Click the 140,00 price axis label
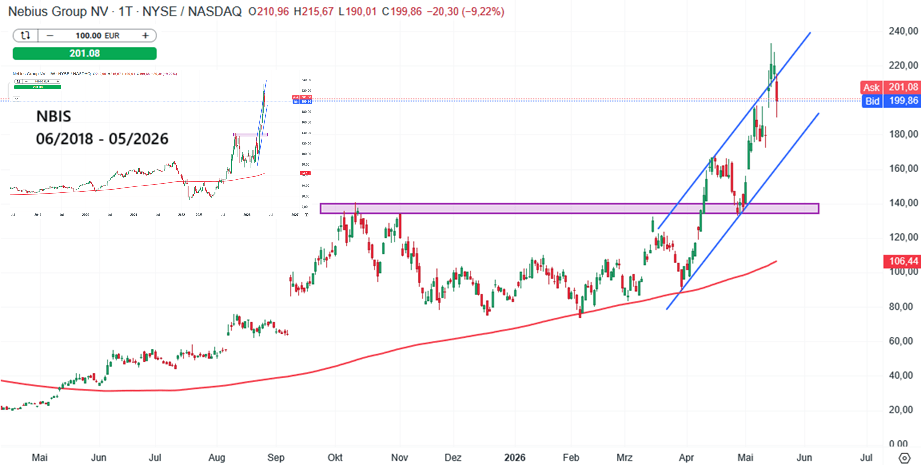 (x=902, y=203)
